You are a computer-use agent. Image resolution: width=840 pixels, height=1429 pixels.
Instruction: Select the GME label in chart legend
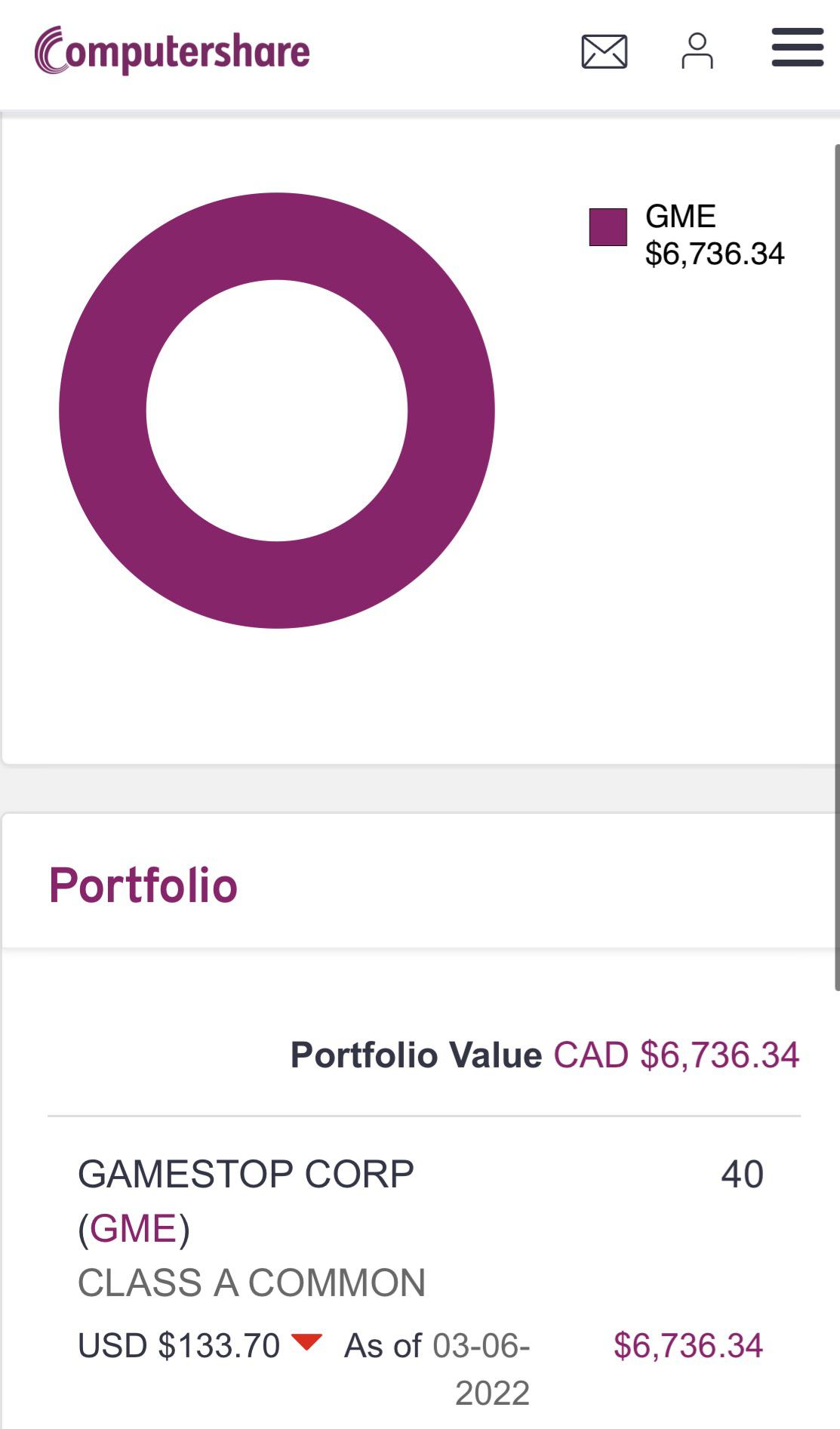pos(680,217)
